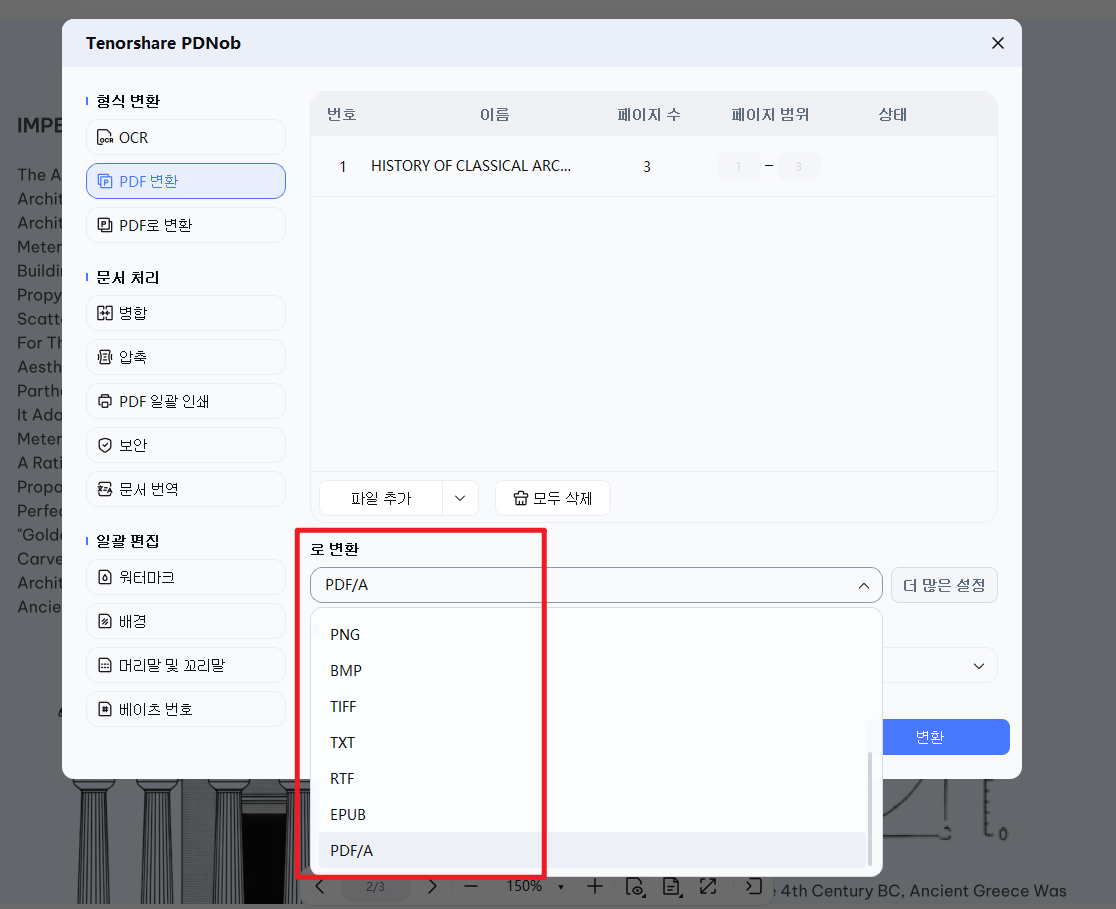Collapse the viewer toolbar arrow icon
1116x909 pixels.
[x=754, y=886]
